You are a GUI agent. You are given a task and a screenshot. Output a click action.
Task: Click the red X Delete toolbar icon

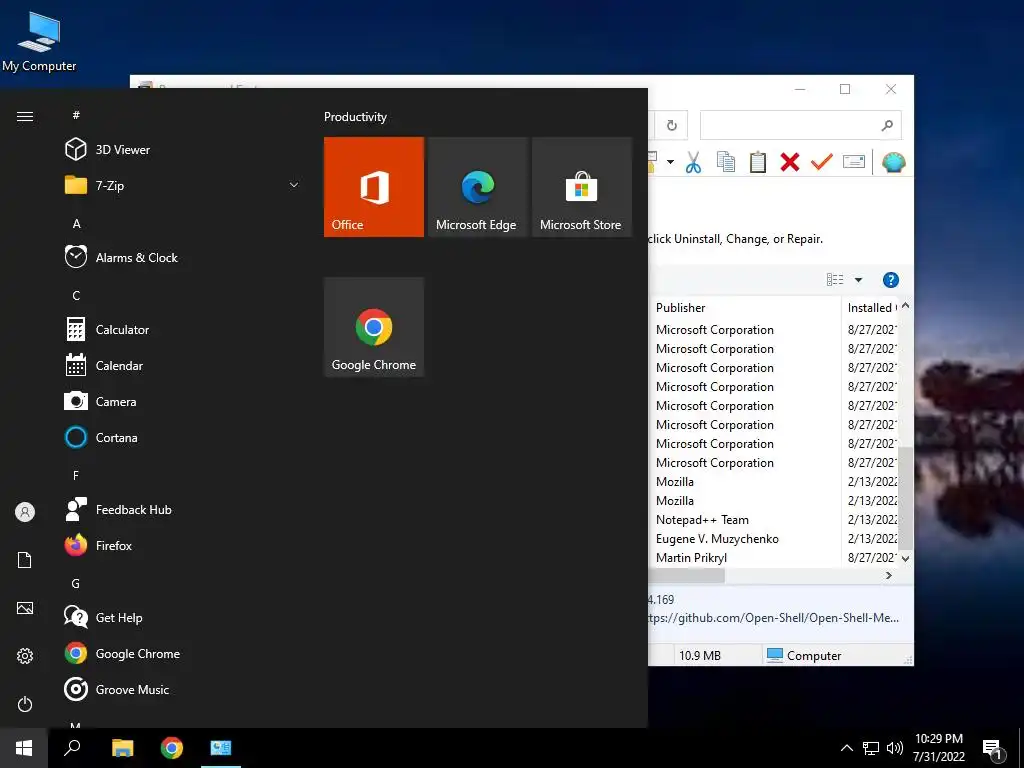[x=790, y=162]
